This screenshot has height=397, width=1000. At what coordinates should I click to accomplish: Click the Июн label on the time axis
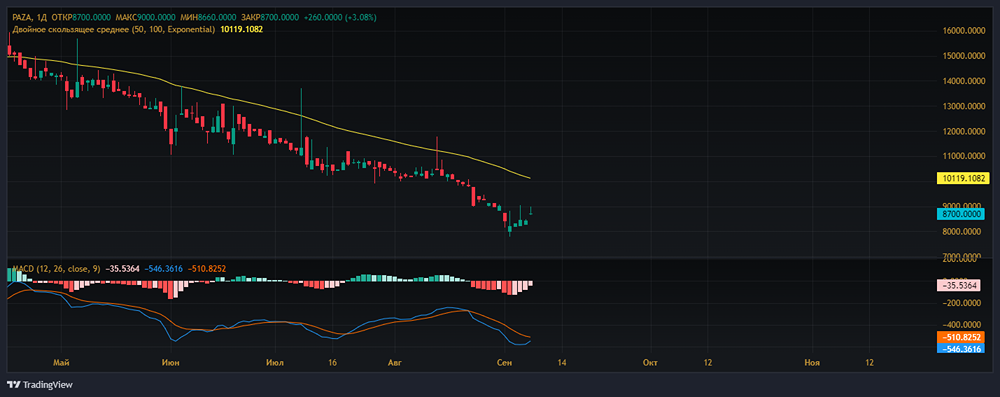[171, 363]
